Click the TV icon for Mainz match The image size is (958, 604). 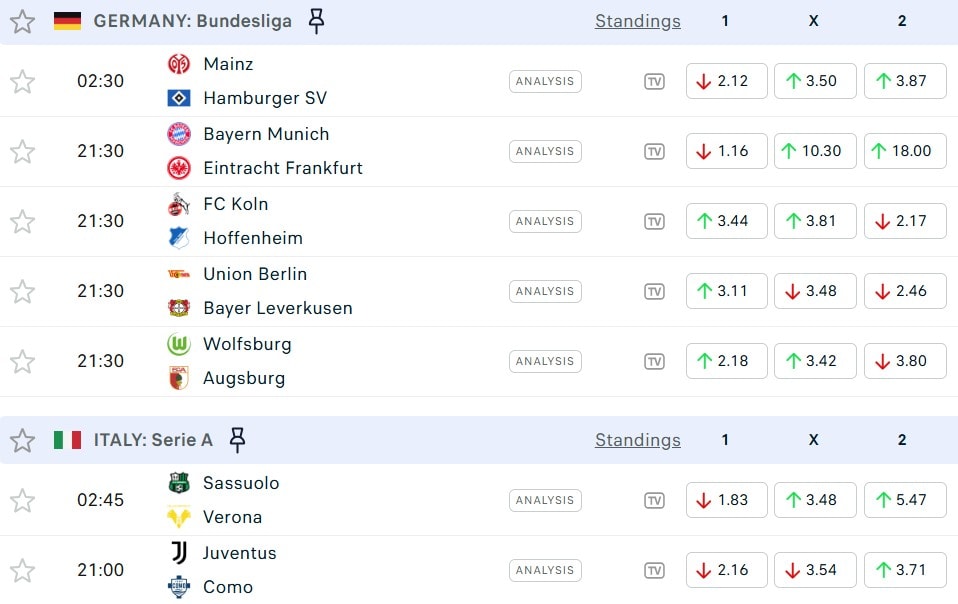(654, 81)
